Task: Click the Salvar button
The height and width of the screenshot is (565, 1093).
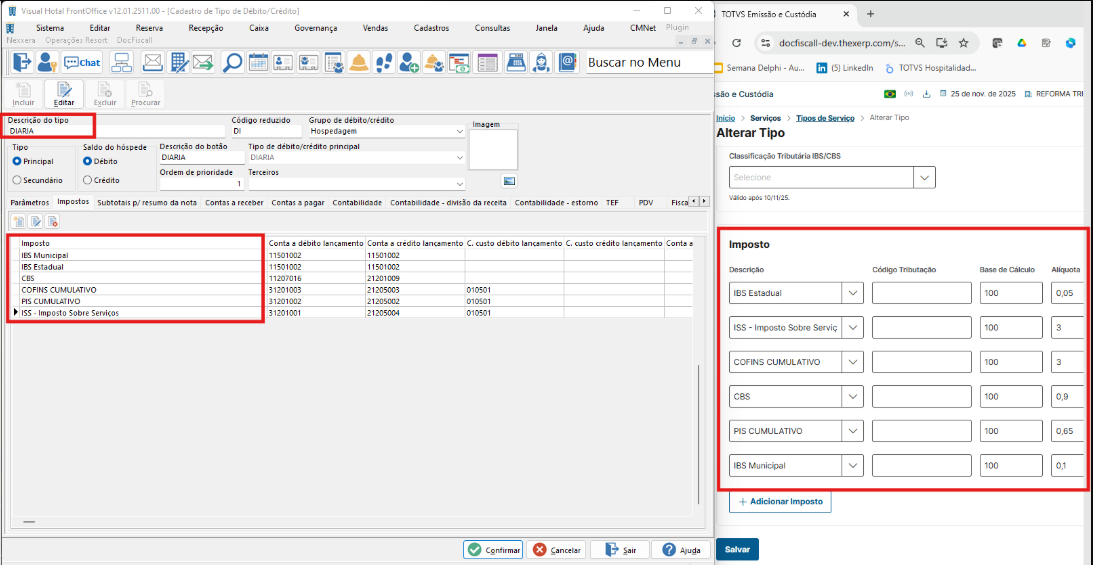Action: pos(737,549)
